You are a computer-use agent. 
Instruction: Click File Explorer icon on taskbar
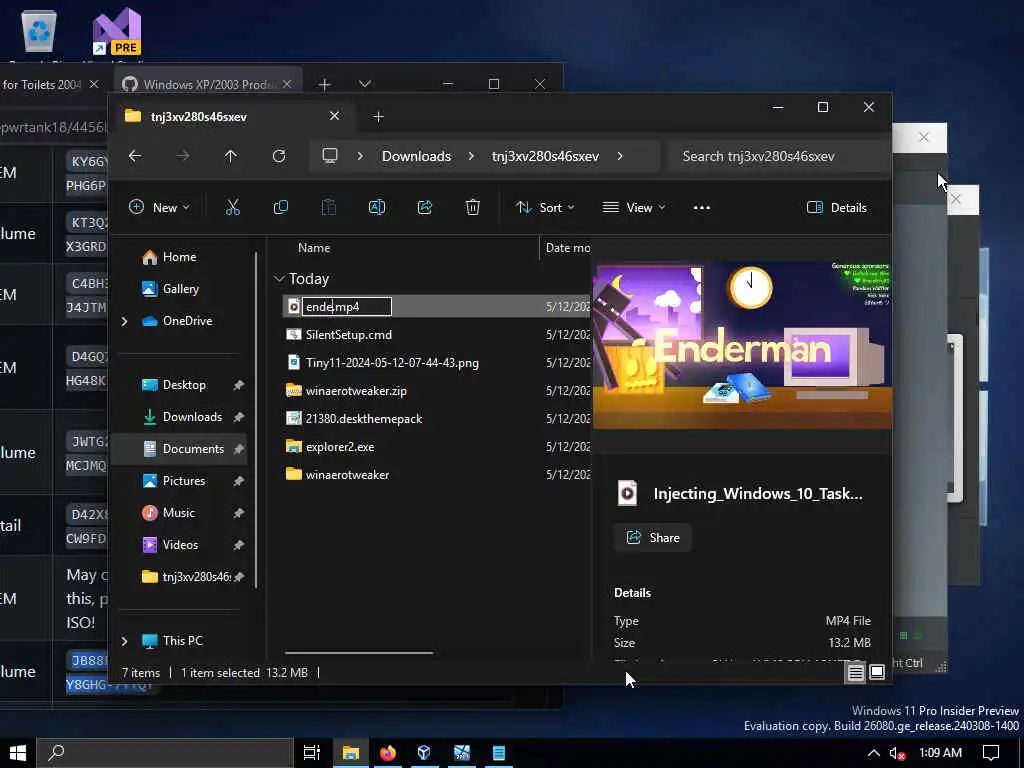pos(351,753)
